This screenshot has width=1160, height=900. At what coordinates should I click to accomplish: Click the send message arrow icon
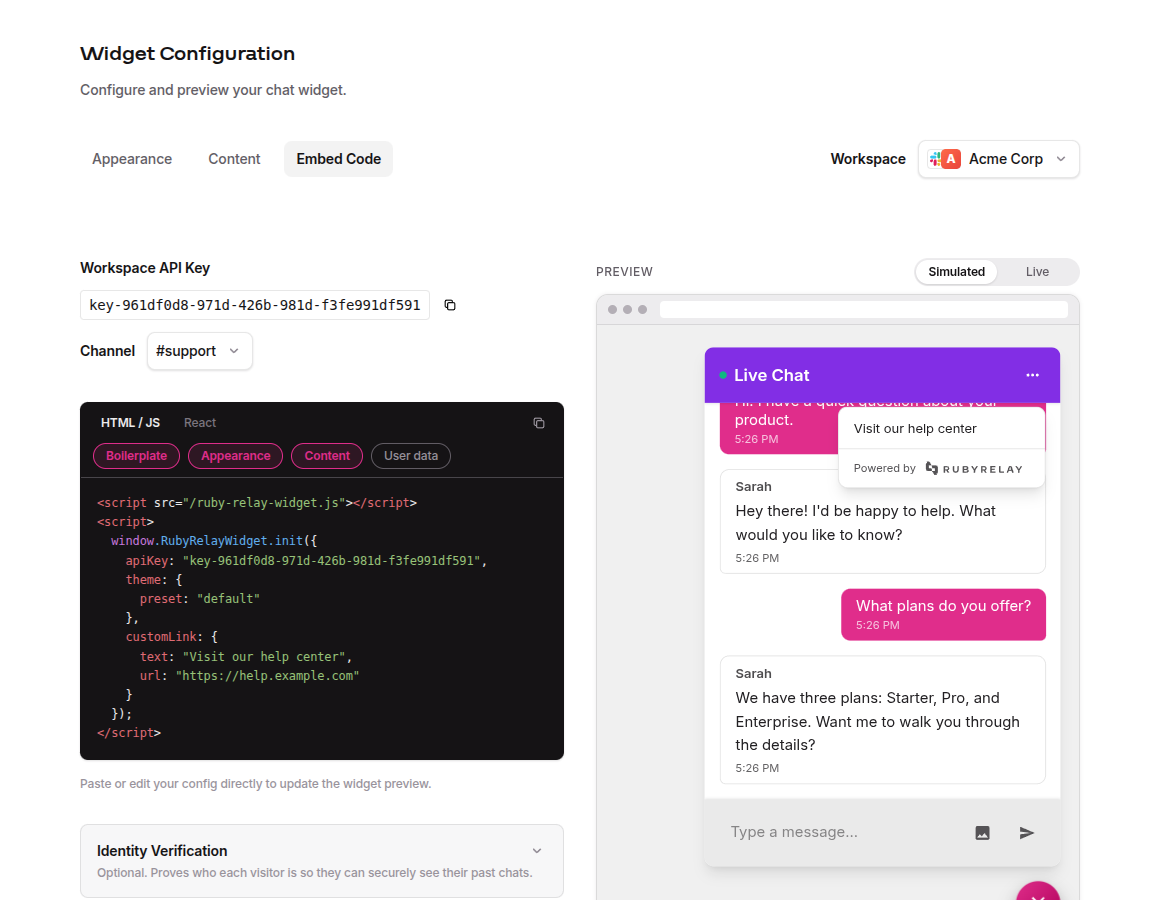tap(1026, 833)
